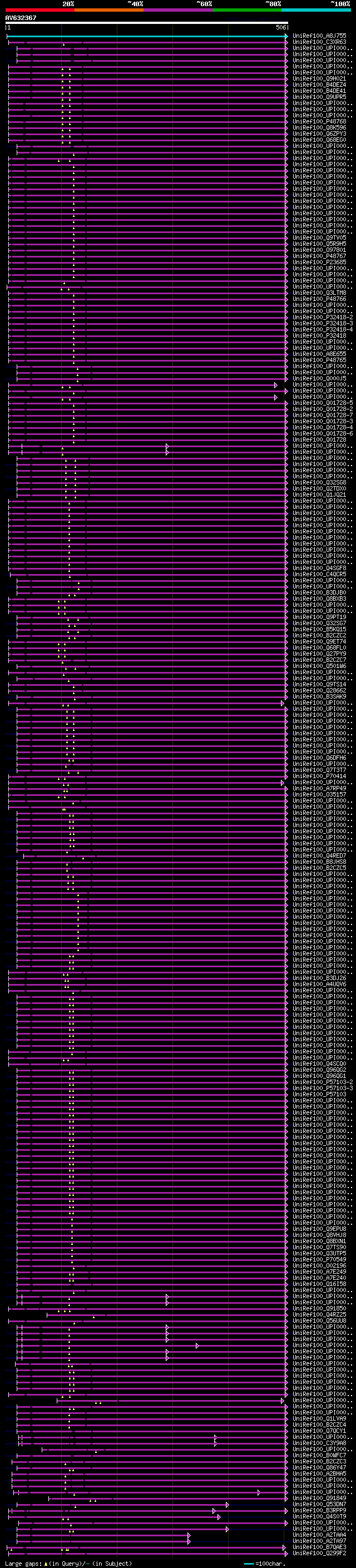Click the purple ~60% legend color bar
This screenshot has width=356, height=1568.
[x=177, y=10]
